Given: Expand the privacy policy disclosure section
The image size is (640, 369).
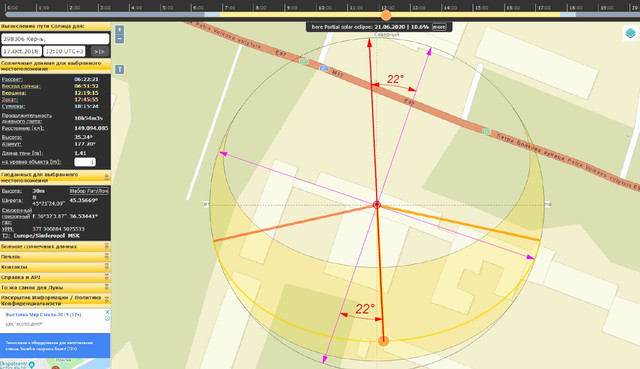Looking at the screenshot, I should tap(55, 300).
